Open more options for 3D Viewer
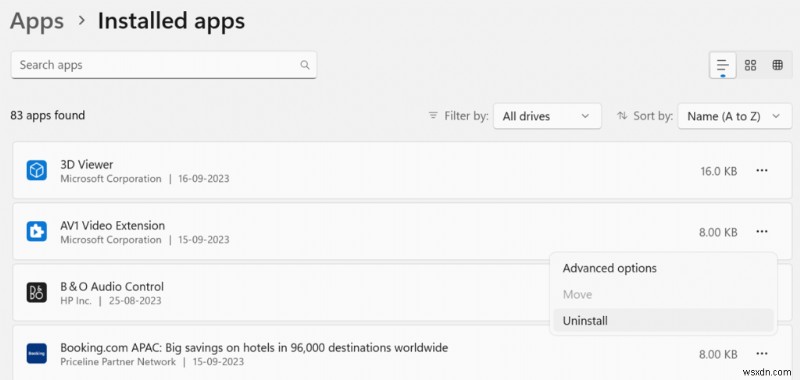The height and width of the screenshot is (380, 800). tap(762, 170)
